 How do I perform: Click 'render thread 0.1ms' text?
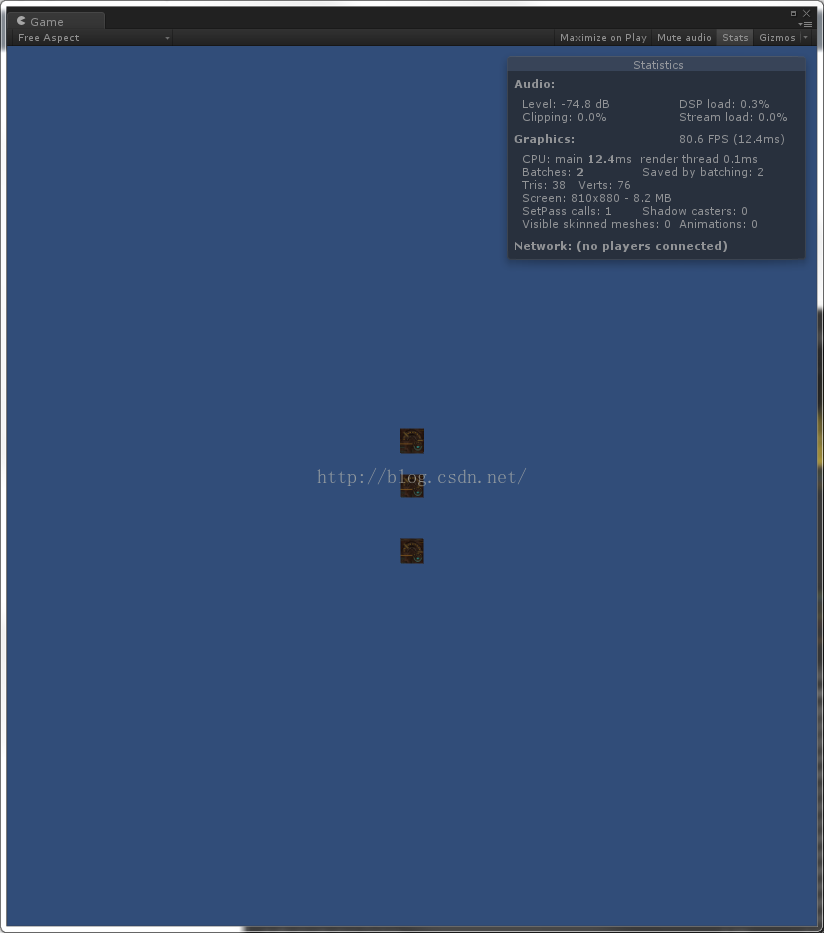[x=698, y=159]
